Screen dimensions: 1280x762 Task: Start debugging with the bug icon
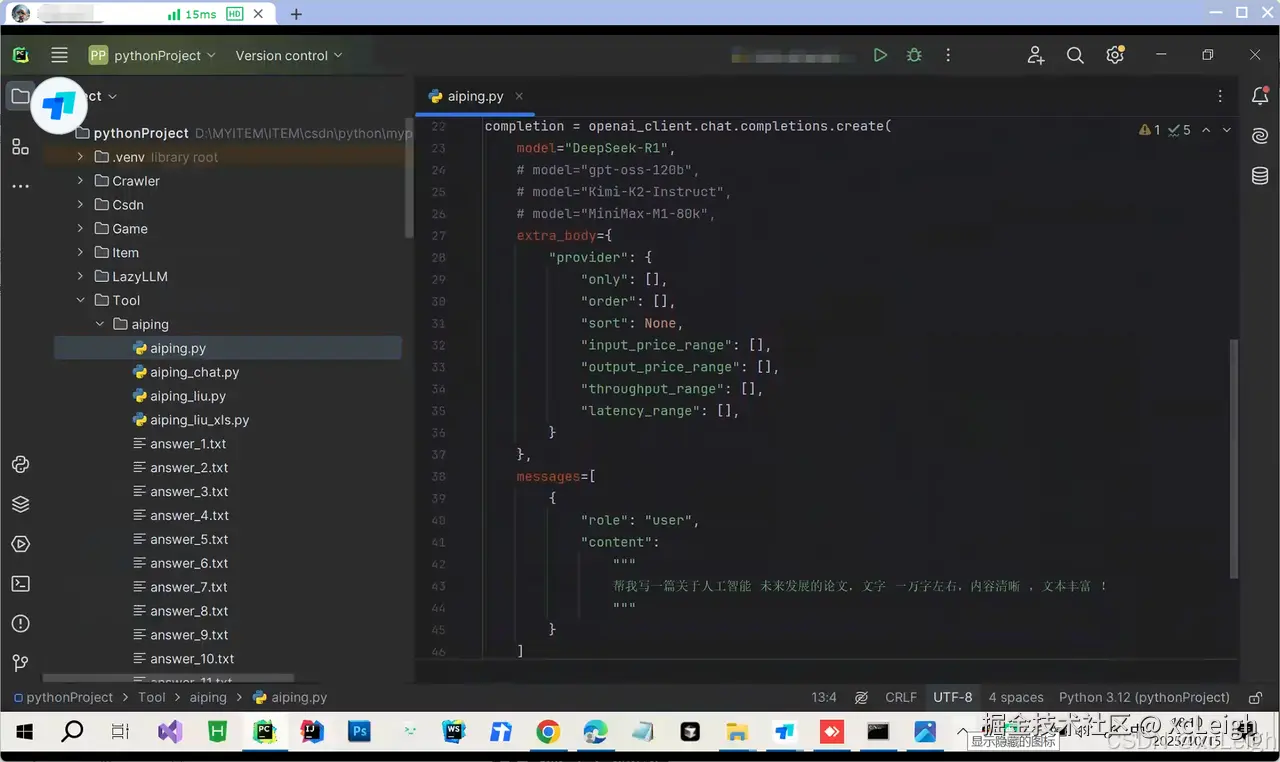pos(914,56)
